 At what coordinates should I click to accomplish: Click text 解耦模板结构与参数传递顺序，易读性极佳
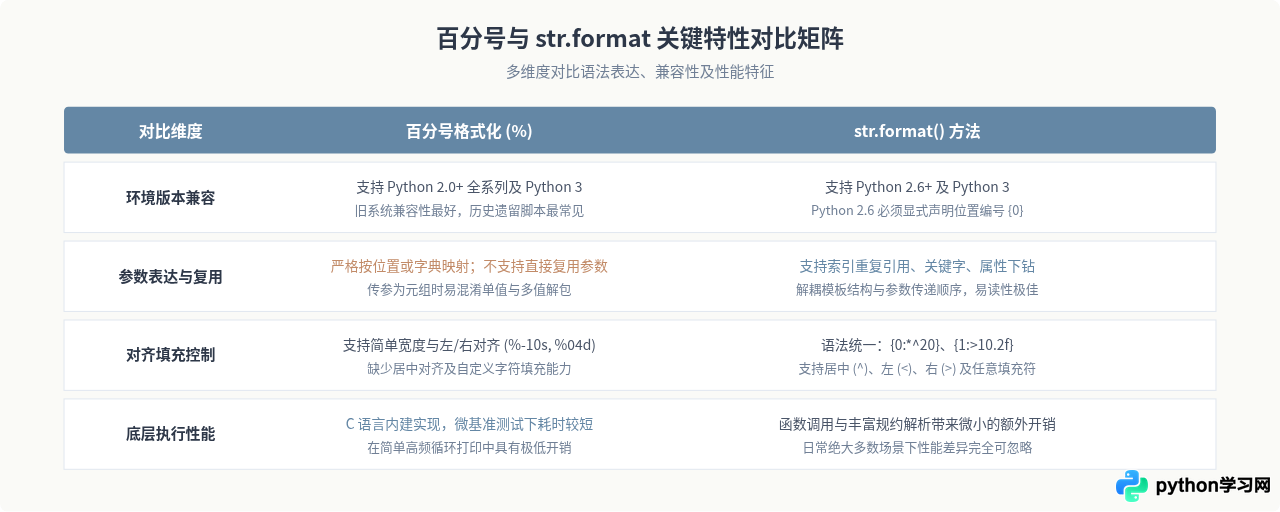[917, 290]
